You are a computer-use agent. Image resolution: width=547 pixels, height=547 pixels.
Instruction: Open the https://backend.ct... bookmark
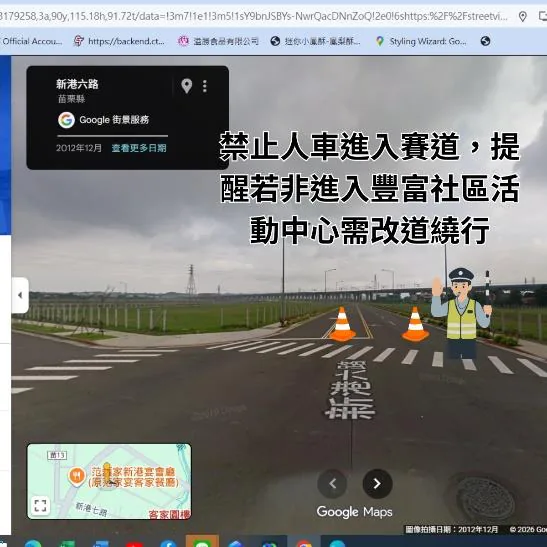click(119, 42)
